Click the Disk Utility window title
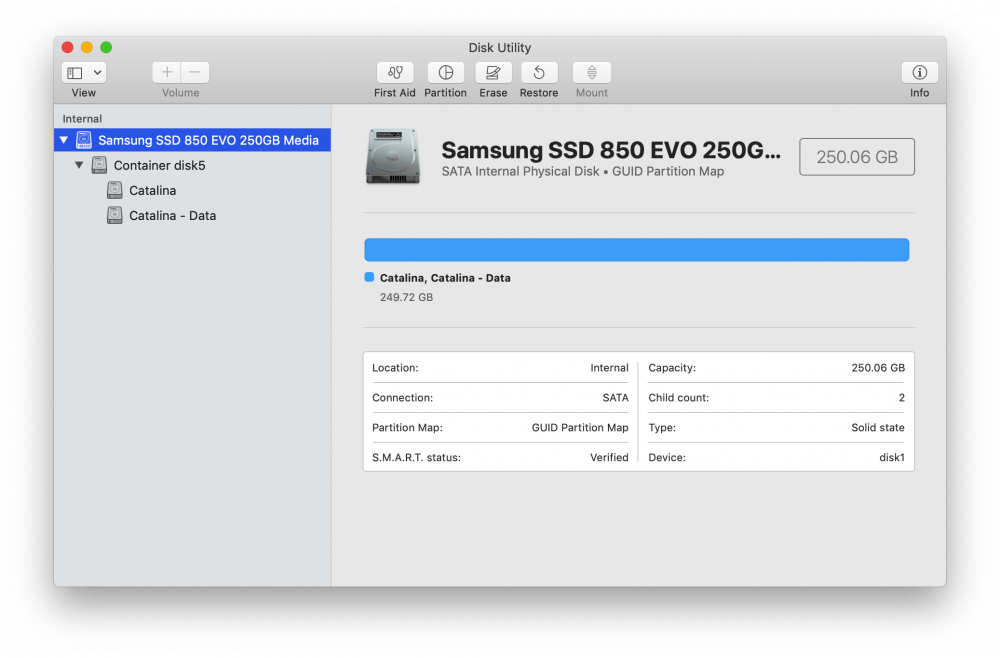Screen dimensions: 1000x658 (499, 48)
